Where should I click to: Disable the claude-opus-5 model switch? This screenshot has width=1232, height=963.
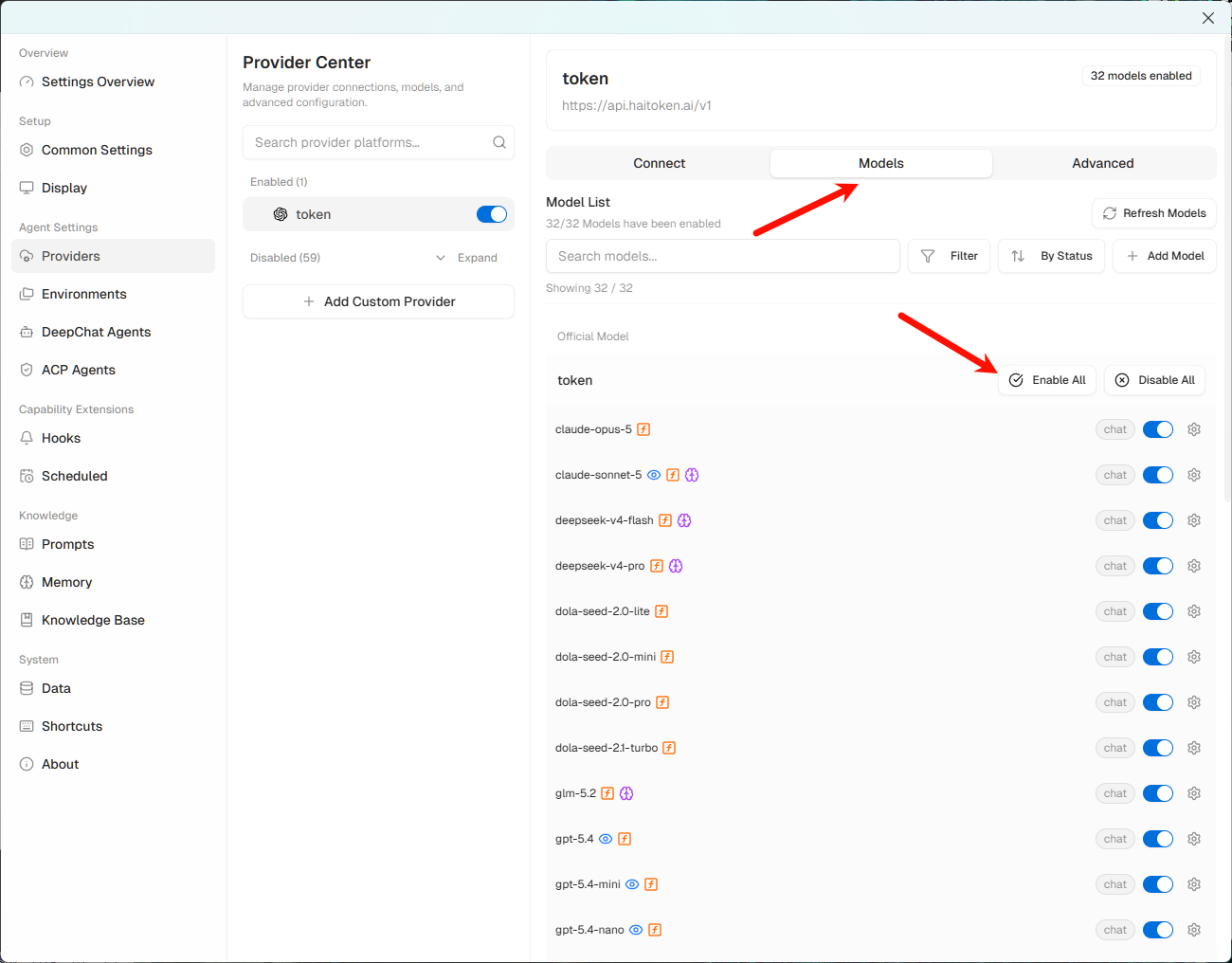pyautogui.click(x=1158, y=429)
